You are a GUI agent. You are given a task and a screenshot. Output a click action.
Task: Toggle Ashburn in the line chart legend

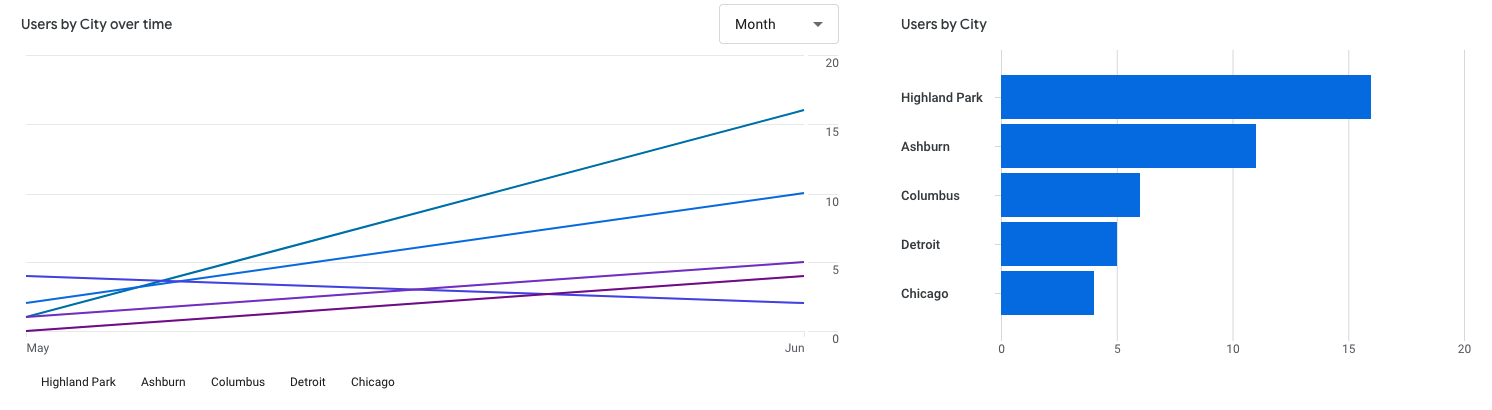pyautogui.click(x=163, y=382)
